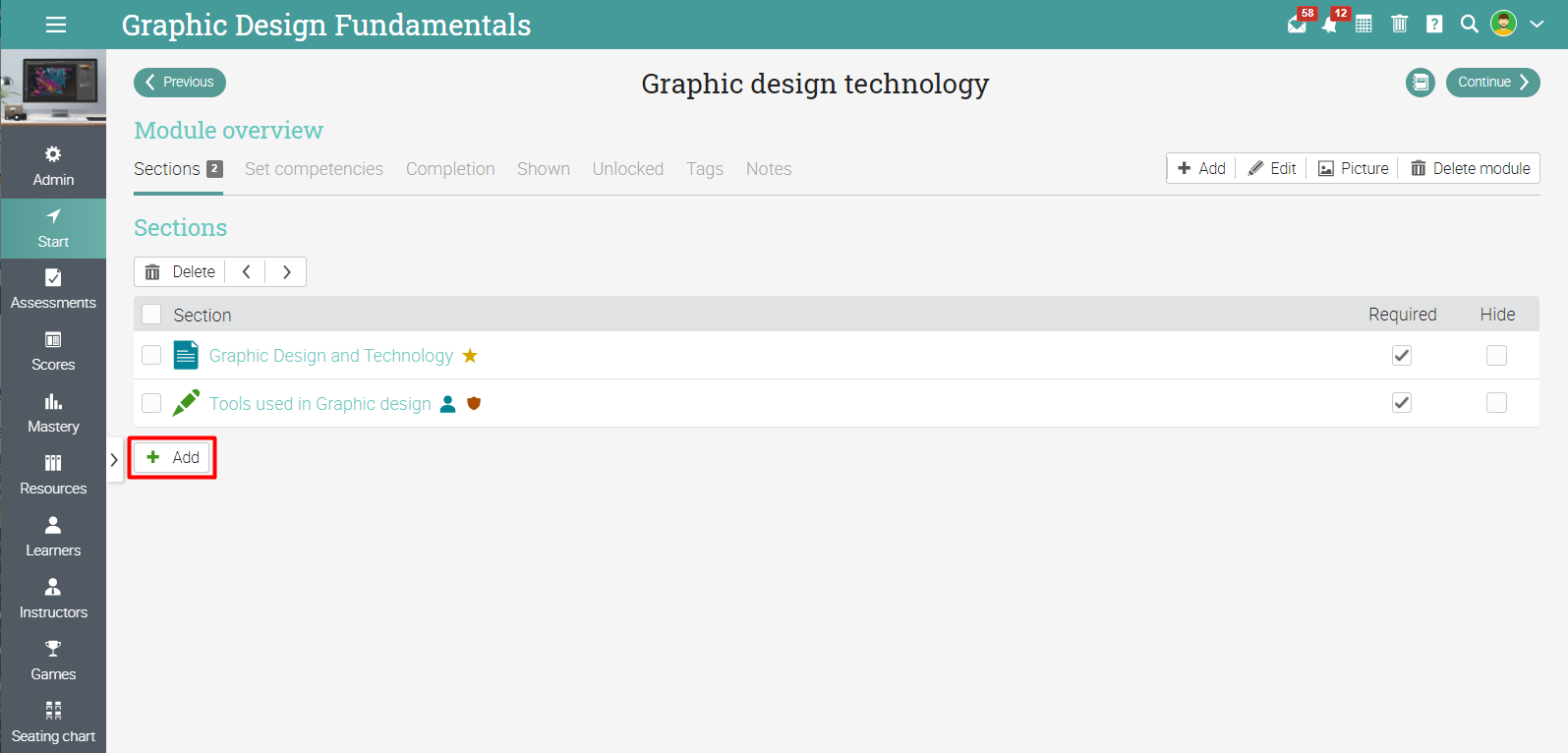Open the calendar icon in header
Screen dimensions: 1568x753
pyautogui.click(x=1364, y=25)
